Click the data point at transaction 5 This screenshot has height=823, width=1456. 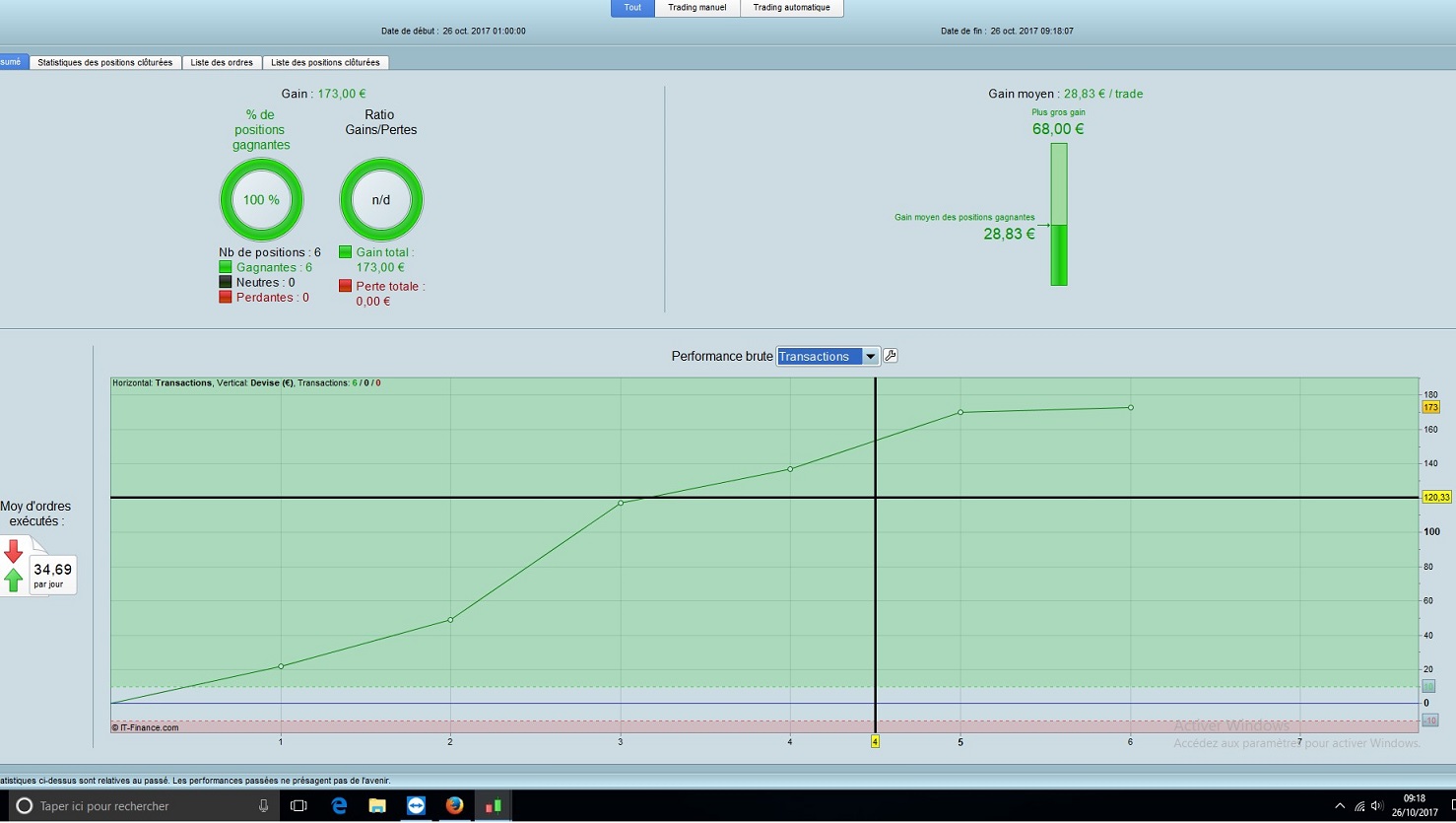tap(960, 412)
